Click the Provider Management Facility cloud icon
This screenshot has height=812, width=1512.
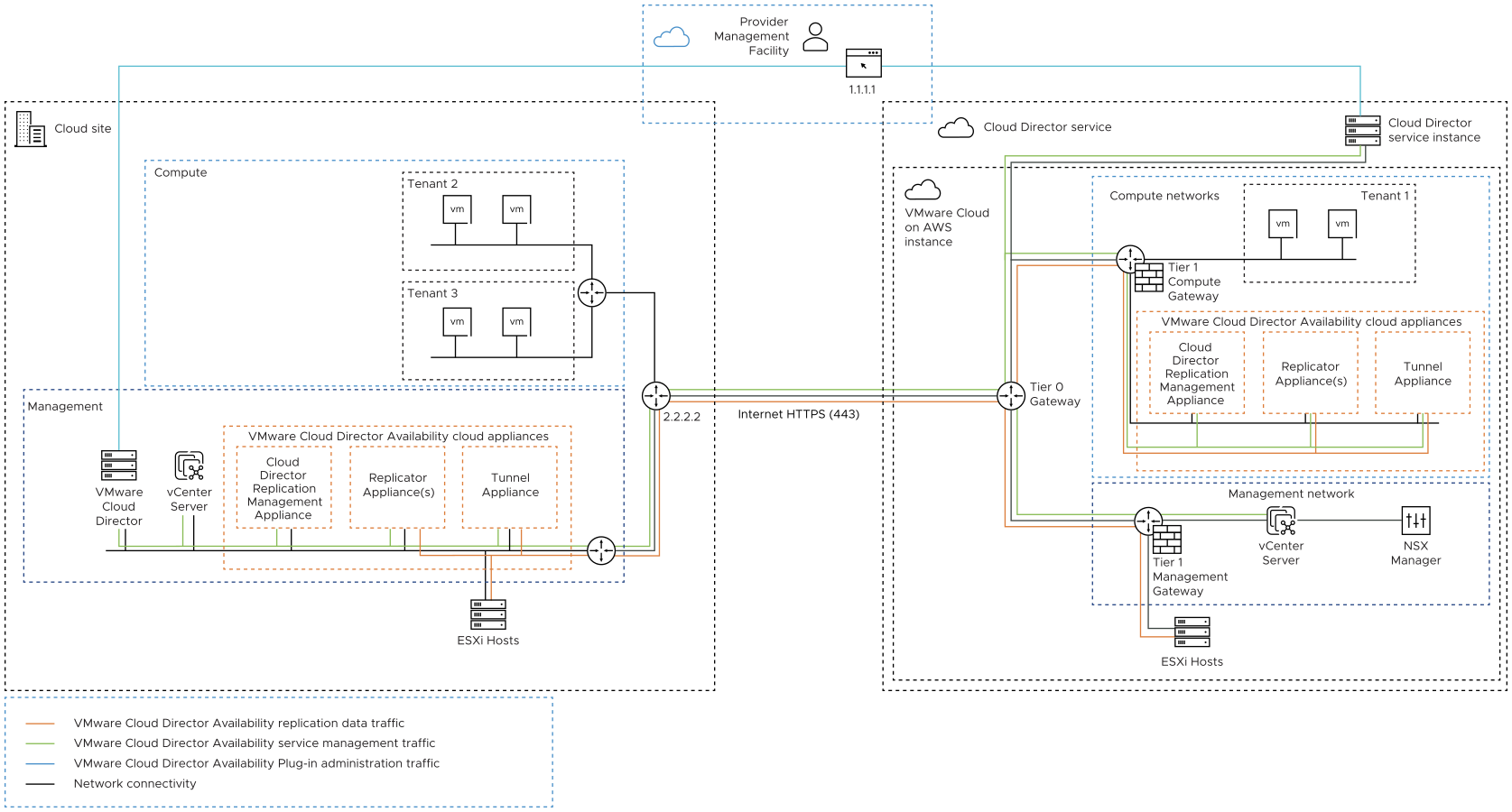click(x=672, y=37)
